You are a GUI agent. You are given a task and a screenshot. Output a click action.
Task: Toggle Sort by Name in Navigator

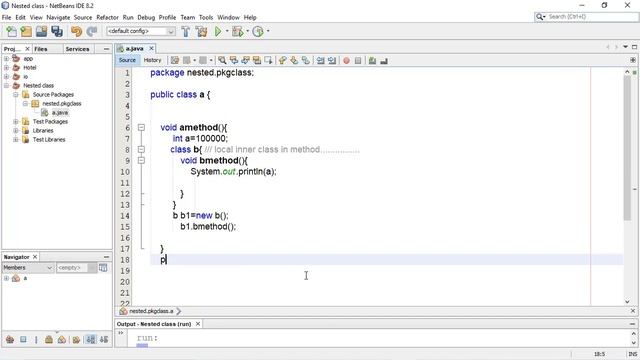tap(91, 339)
